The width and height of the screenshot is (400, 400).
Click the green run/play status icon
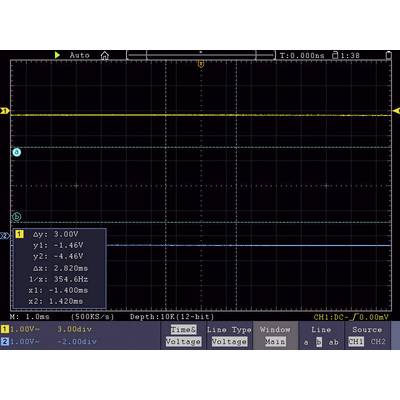(x=57, y=55)
